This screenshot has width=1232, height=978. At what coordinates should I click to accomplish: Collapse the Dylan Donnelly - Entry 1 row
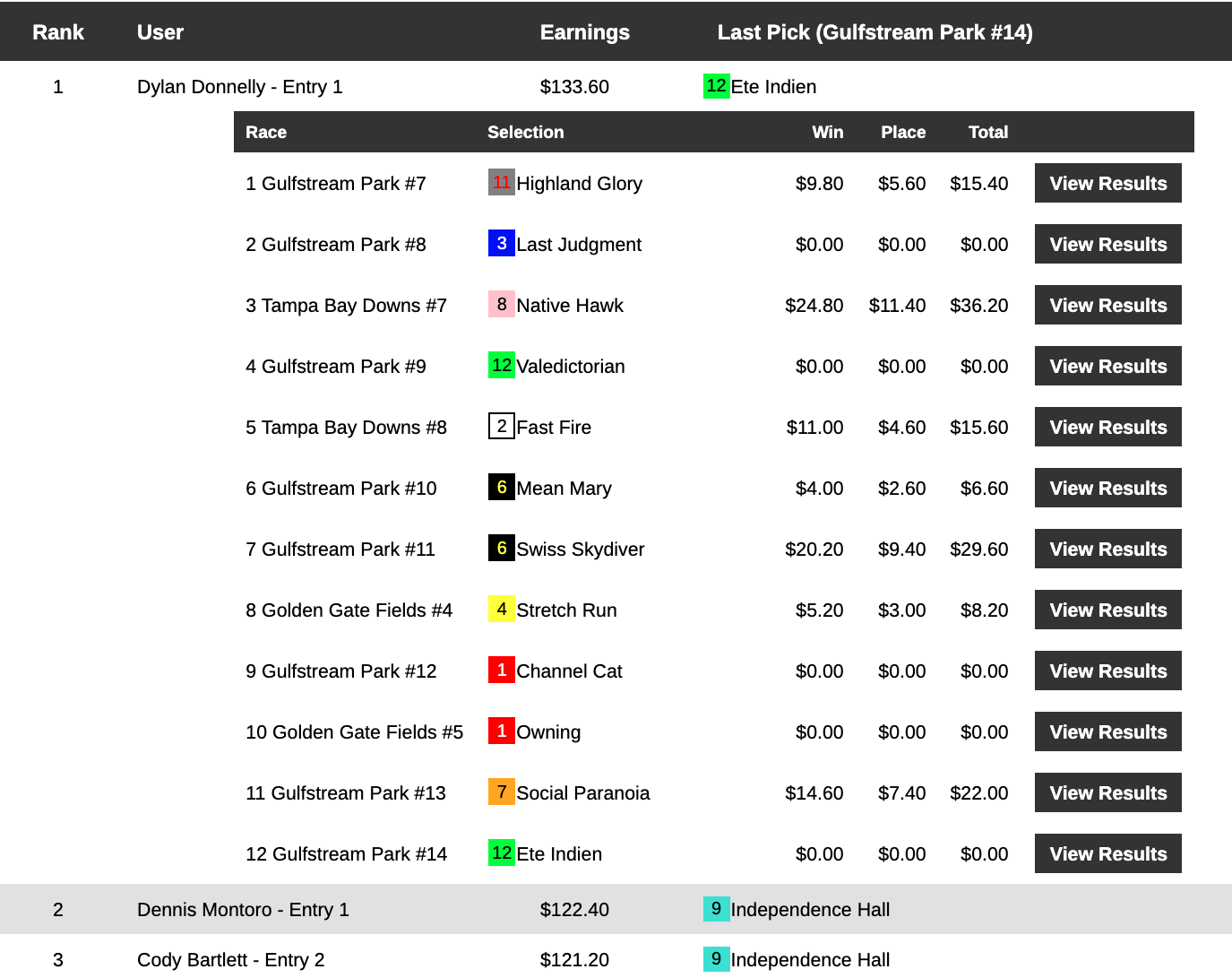[239, 87]
